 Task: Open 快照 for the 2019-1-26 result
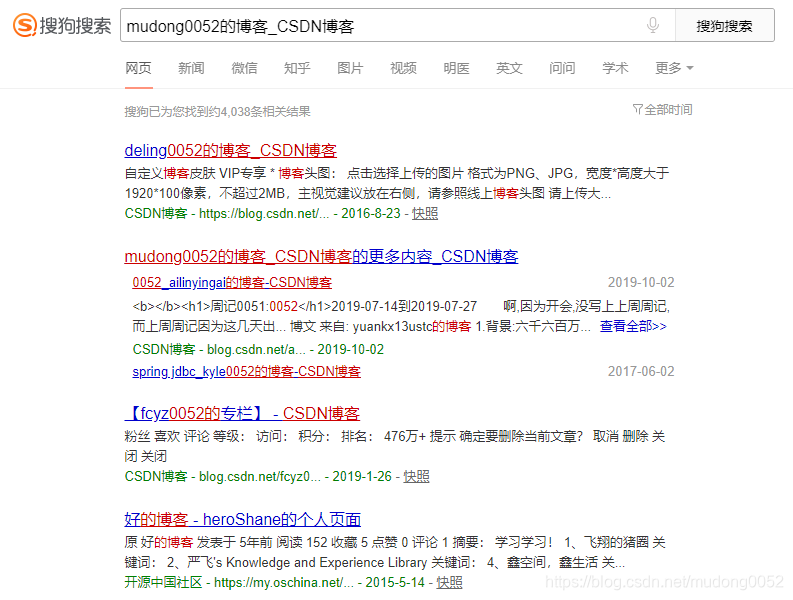416,476
